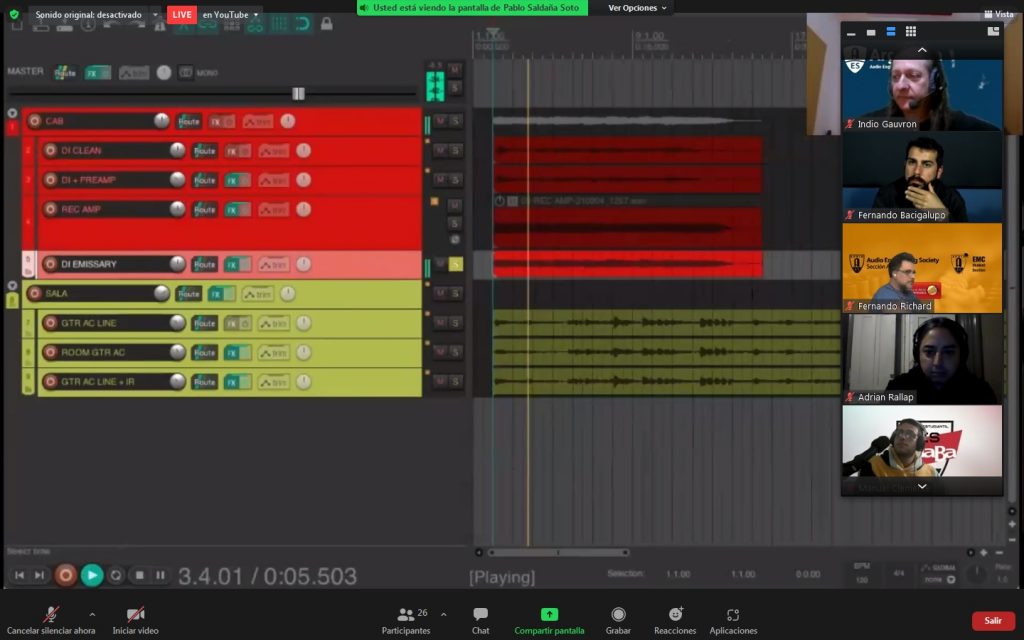The image size is (1024, 640).
Task: Collapse the SALA folder track
Action: pyautogui.click(x=12, y=286)
